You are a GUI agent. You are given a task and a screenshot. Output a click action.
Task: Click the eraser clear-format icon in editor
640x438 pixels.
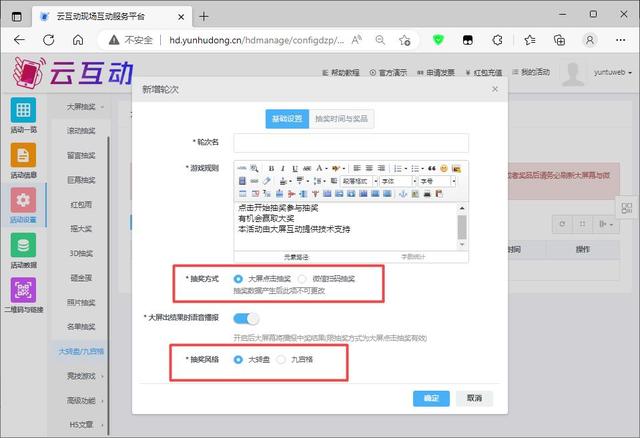click(267, 180)
